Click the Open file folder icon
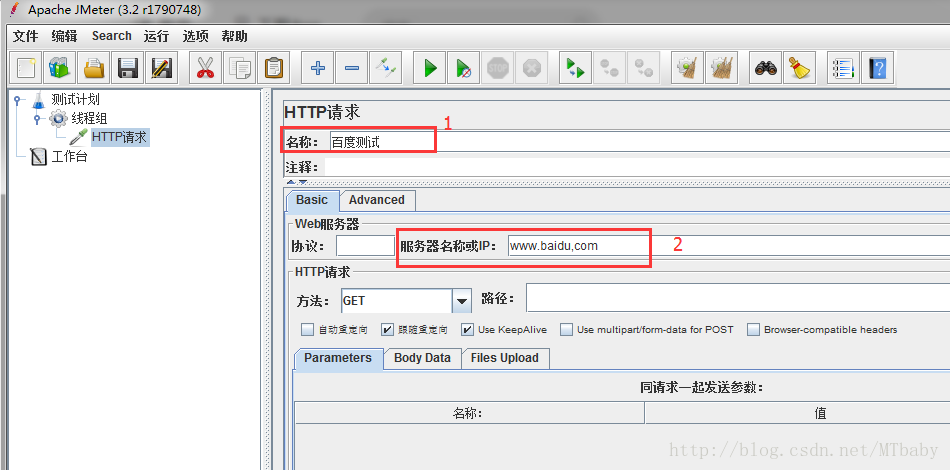Image resolution: width=950 pixels, height=470 pixels. coord(94,67)
